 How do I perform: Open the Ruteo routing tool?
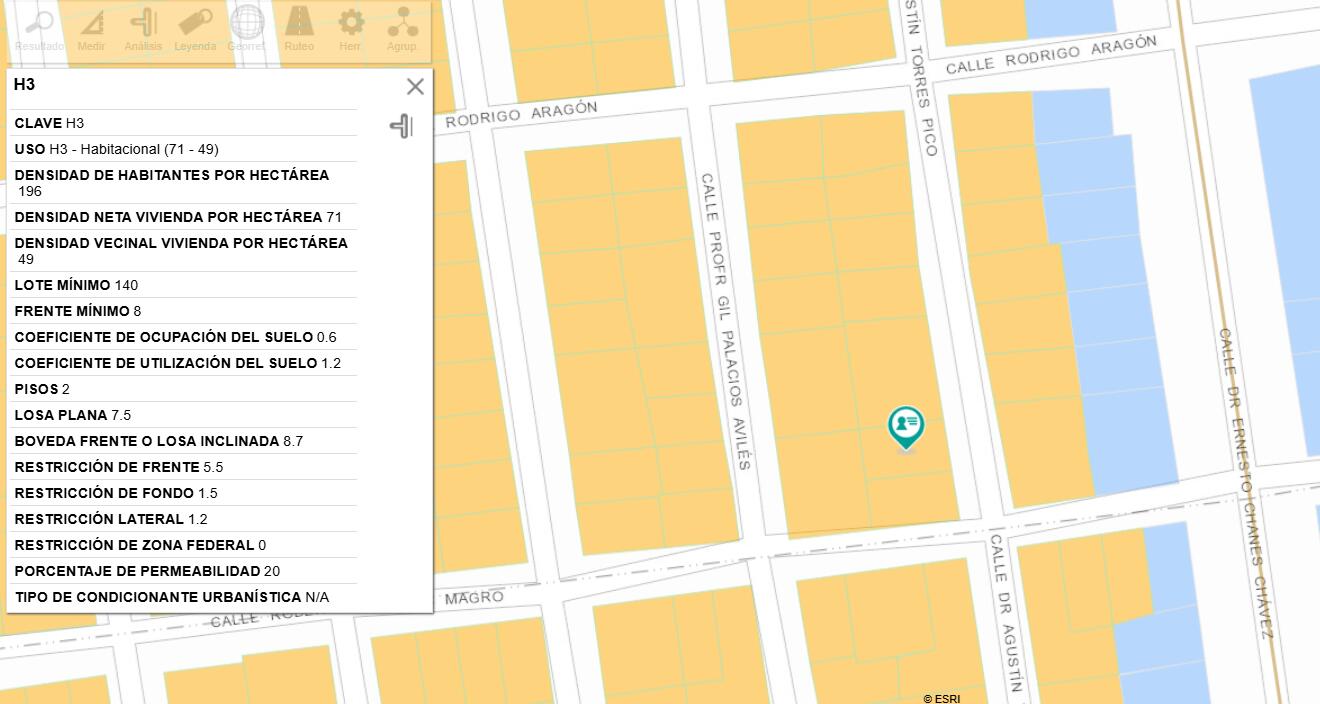[299, 30]
